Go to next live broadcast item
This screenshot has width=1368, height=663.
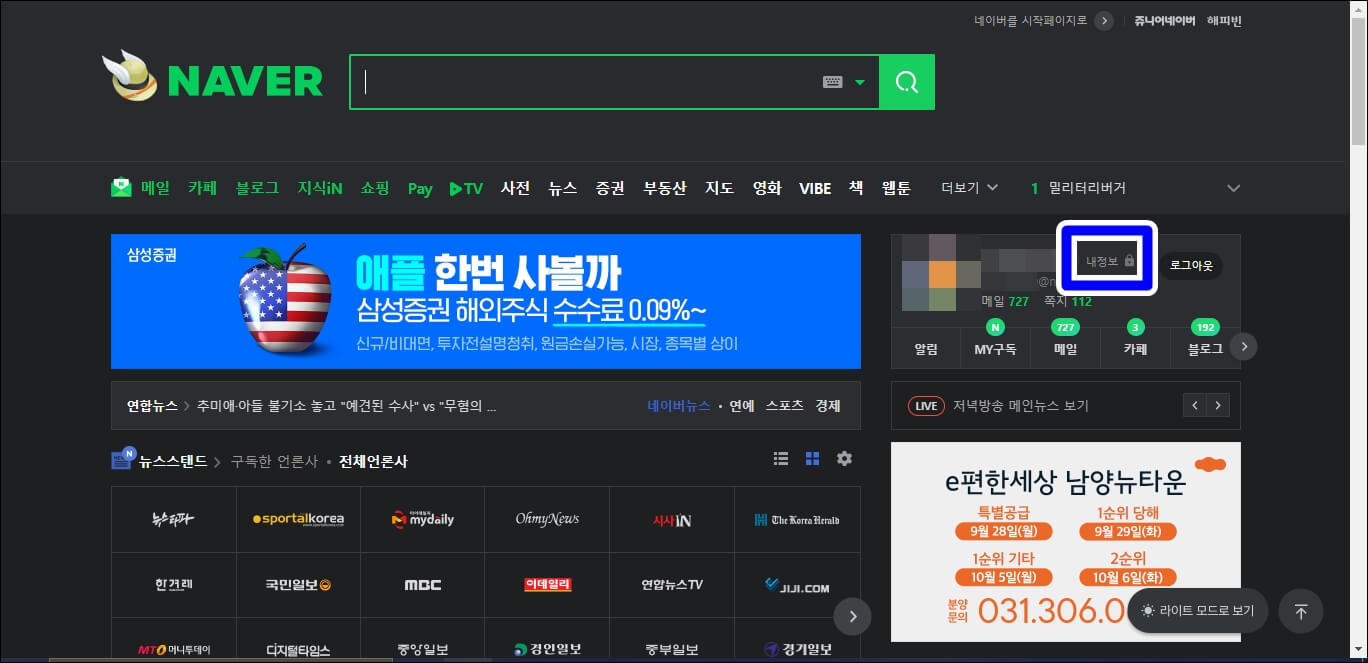1218,406
